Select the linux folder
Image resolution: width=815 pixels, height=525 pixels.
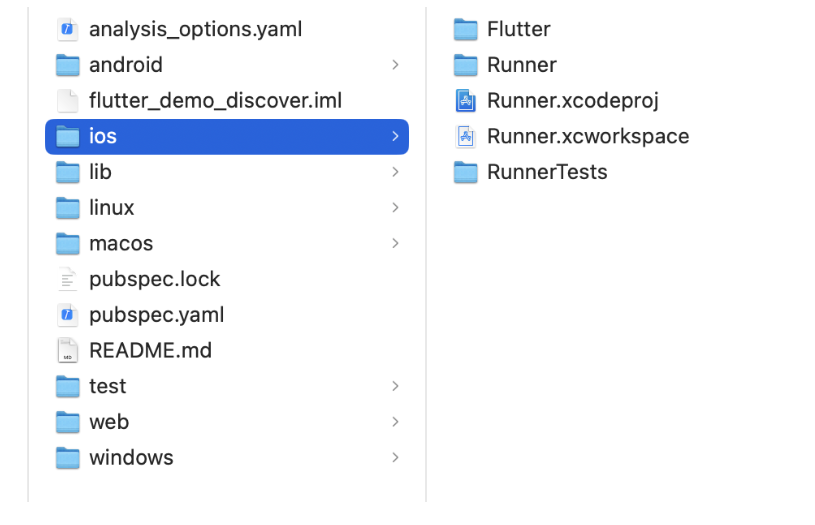pos(111,208)
